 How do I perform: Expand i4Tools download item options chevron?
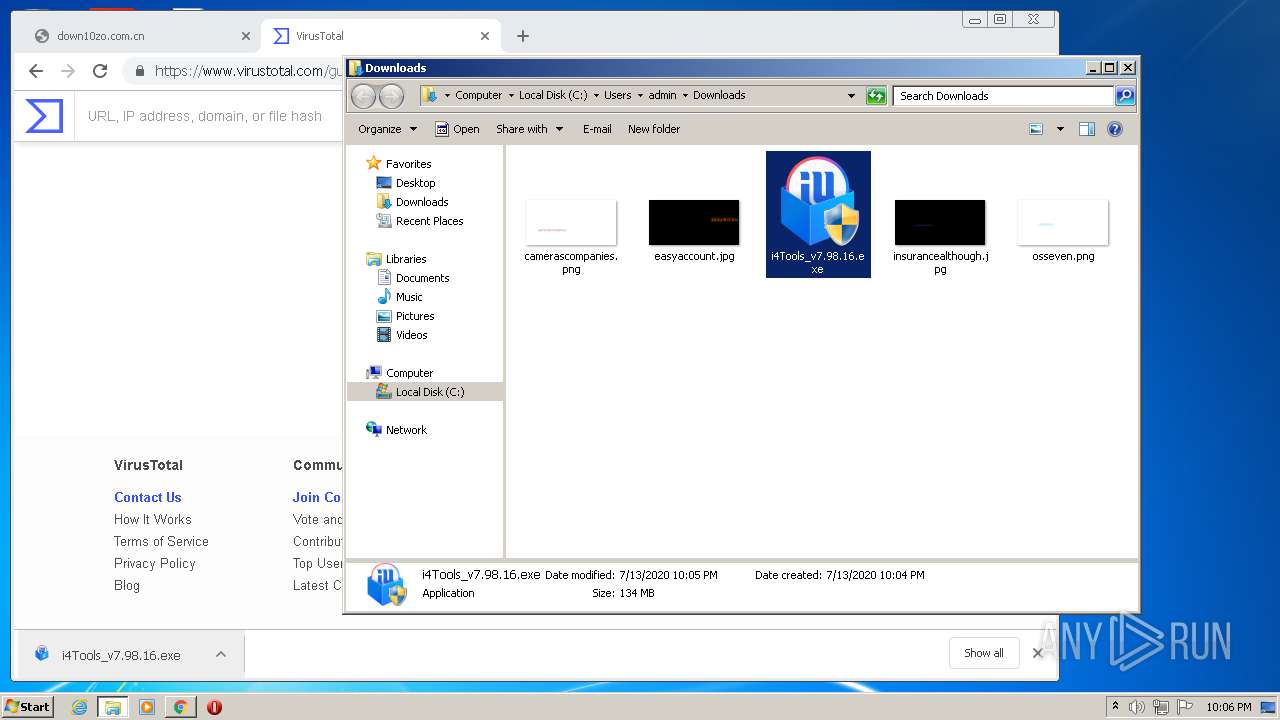tap(221, 654)
